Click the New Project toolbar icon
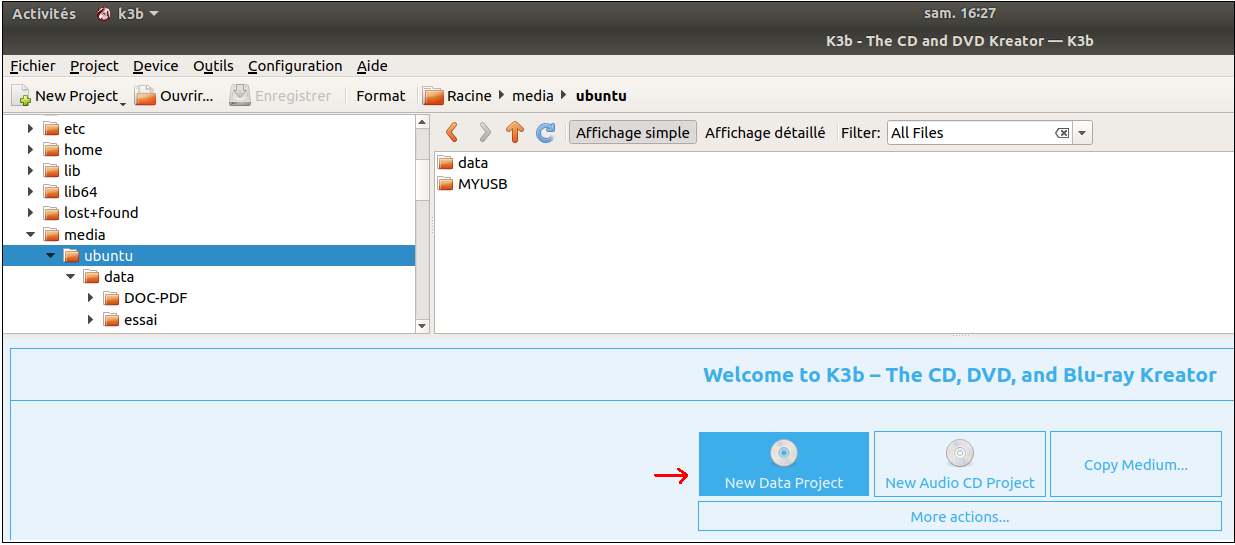Image resolution: width=1235 pixels, height=545 pixels. pyautogui.click(x=21, y=96)
